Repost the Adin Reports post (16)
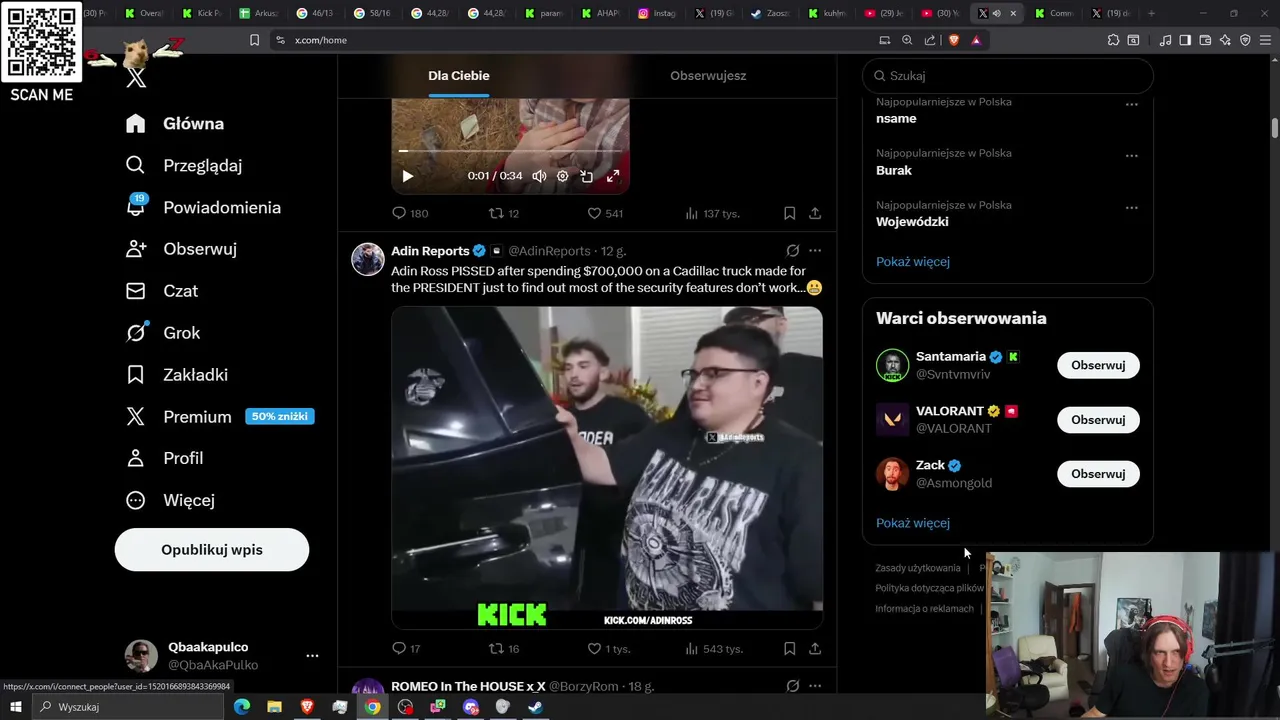This screenshot has height=720, width=1280. 496,648
